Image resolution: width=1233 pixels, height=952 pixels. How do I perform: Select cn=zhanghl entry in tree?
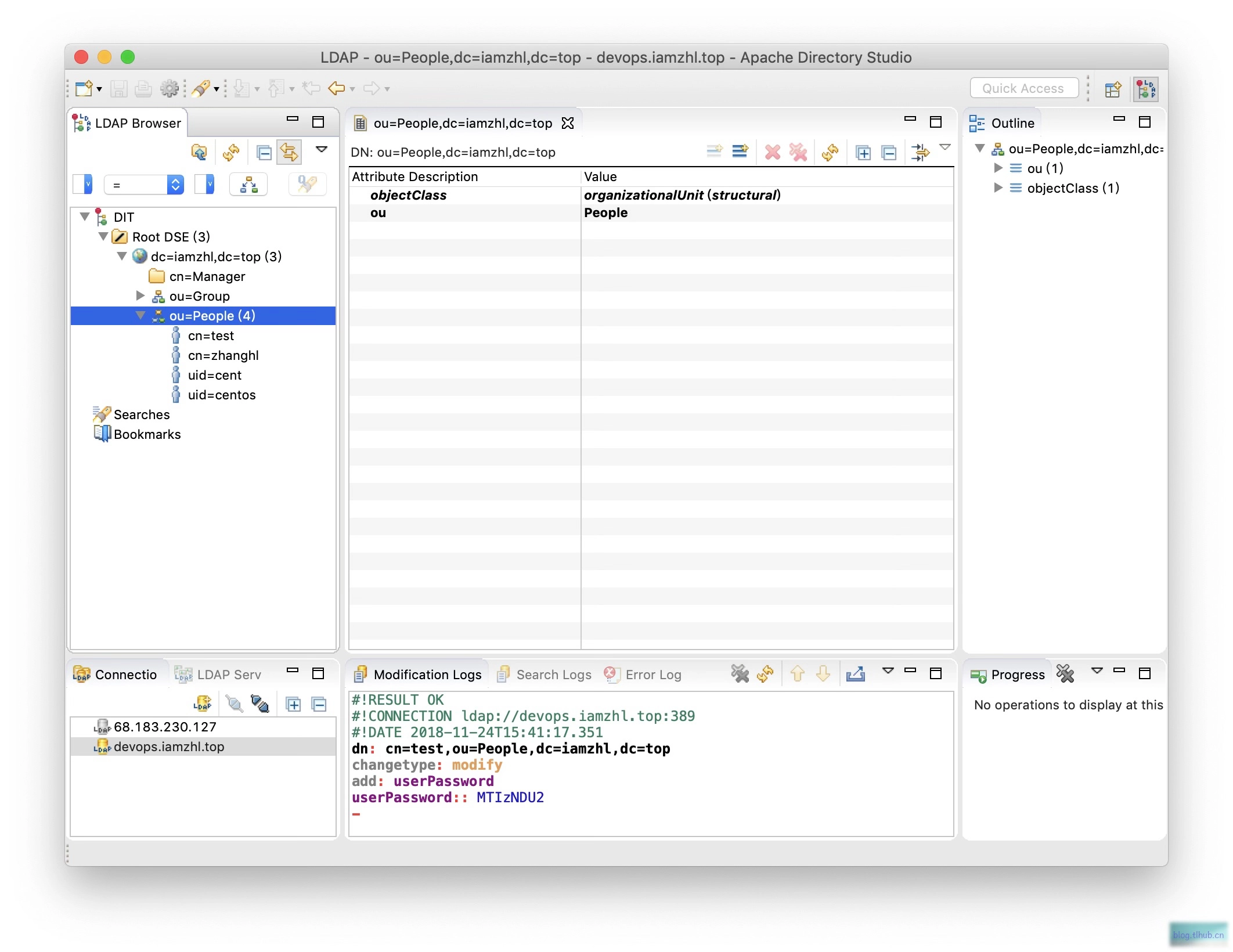click(223, 355)
